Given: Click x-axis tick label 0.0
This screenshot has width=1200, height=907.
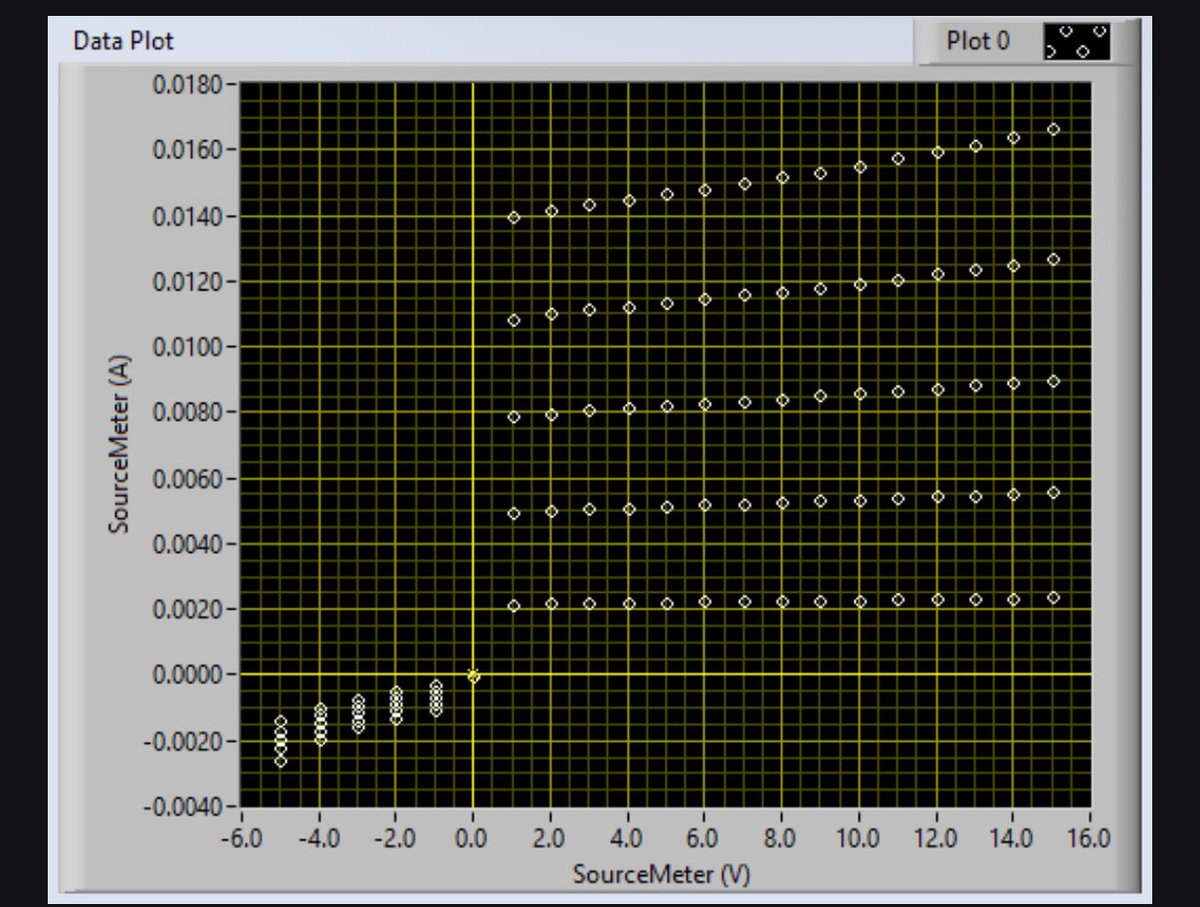Looking at the screenshot, I should coord(473,838).
